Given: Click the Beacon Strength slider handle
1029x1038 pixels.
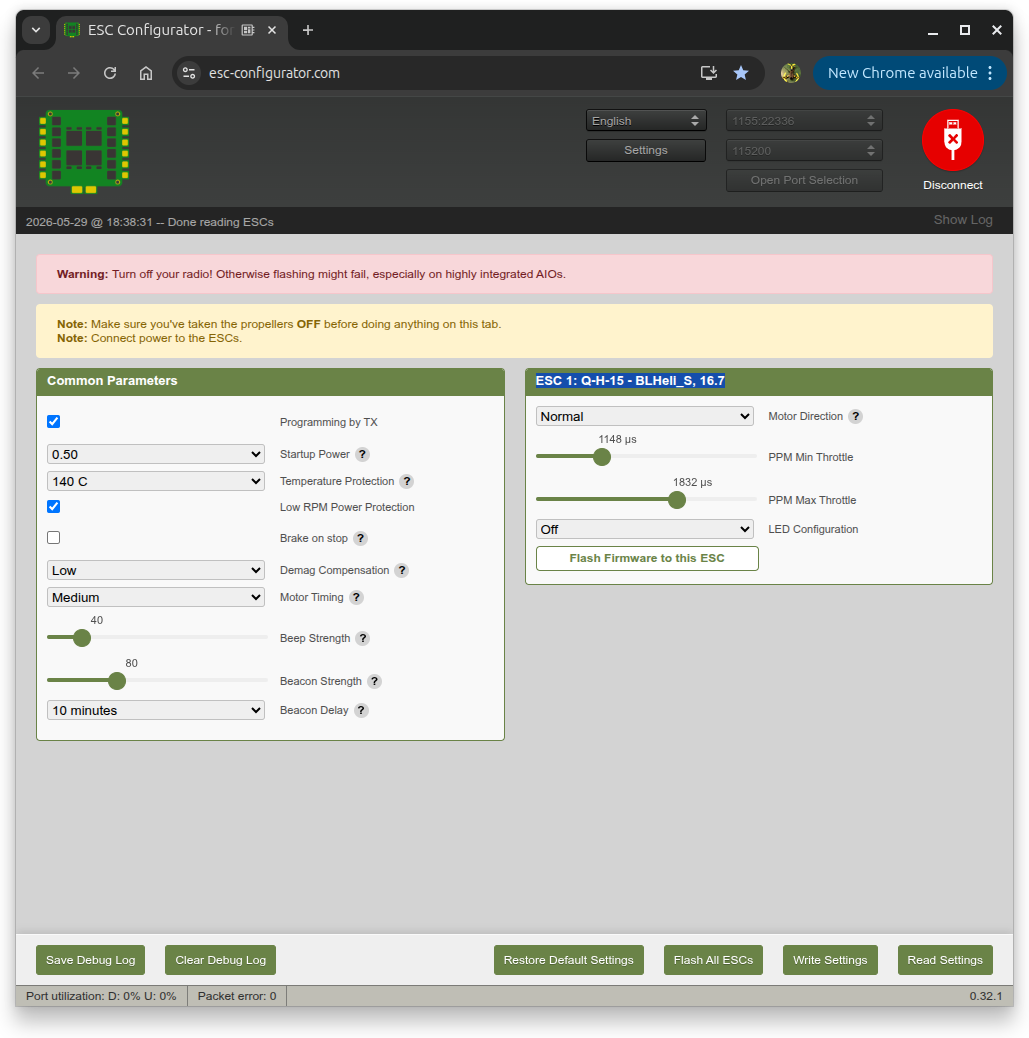Looking at the screenshot, I should click(117, 681).
